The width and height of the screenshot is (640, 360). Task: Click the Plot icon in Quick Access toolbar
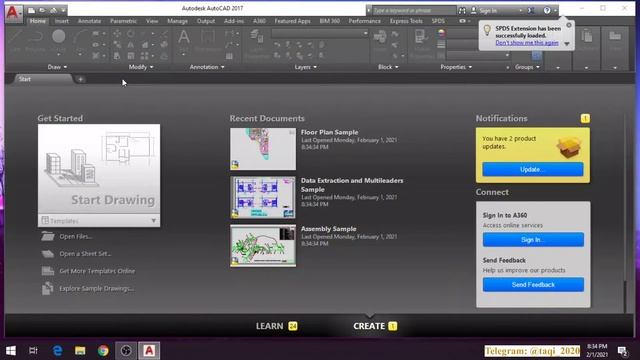(x=53, y=10)
